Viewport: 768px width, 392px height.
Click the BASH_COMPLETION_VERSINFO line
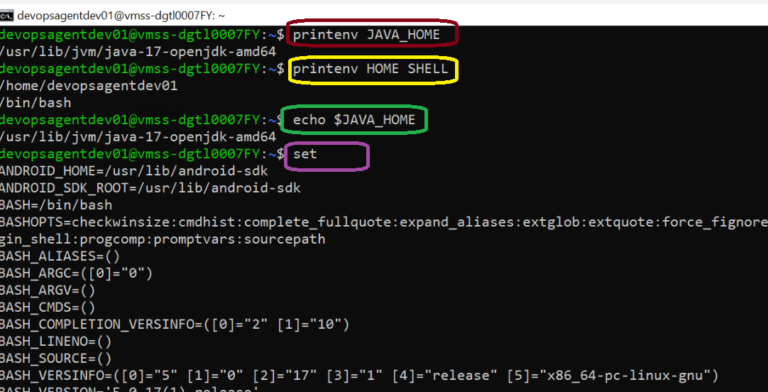point(175,324)
